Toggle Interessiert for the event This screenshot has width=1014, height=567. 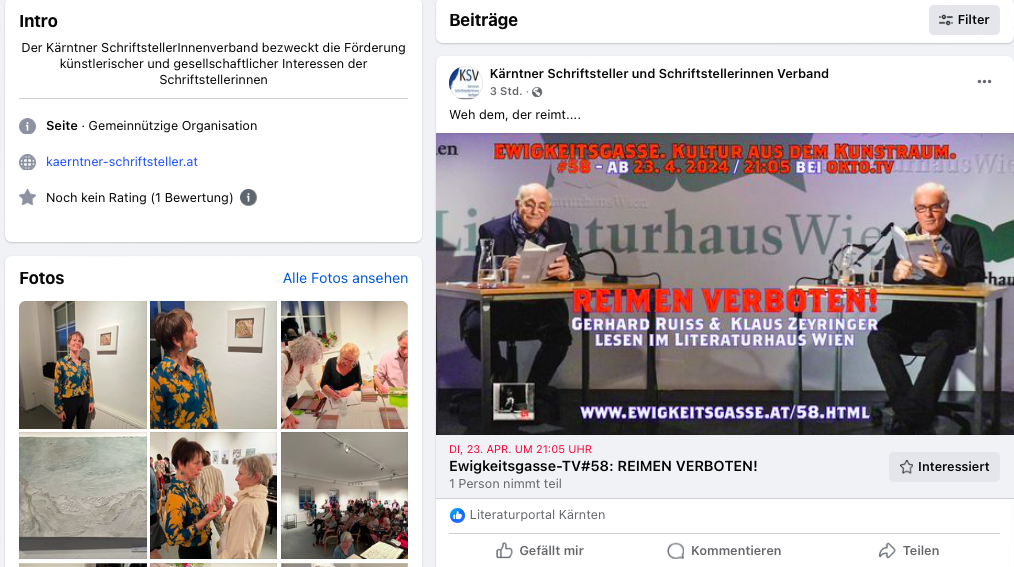(x=944, y=467)
